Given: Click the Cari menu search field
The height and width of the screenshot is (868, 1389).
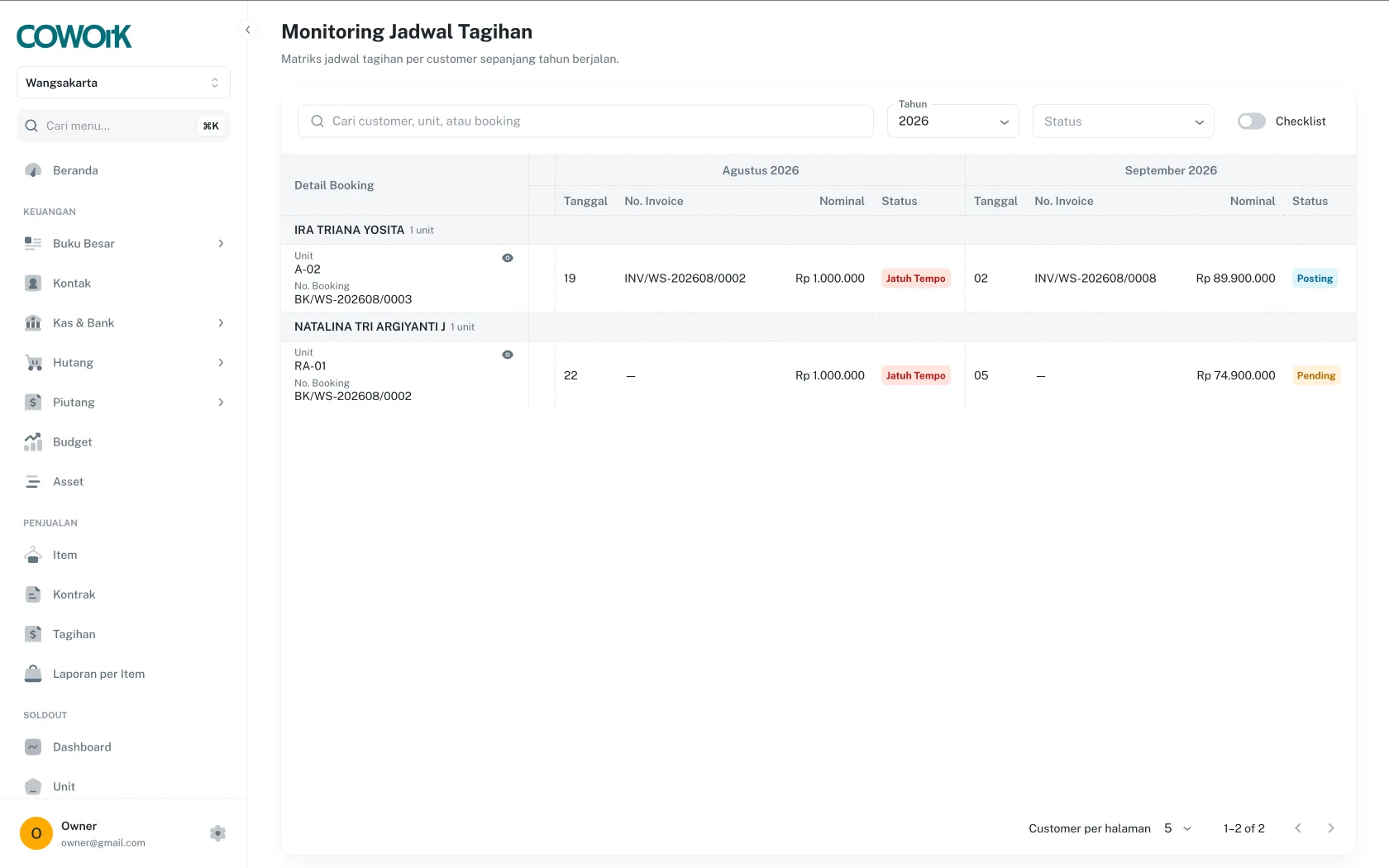Looking at the screenshot, I should coord(123,126).
